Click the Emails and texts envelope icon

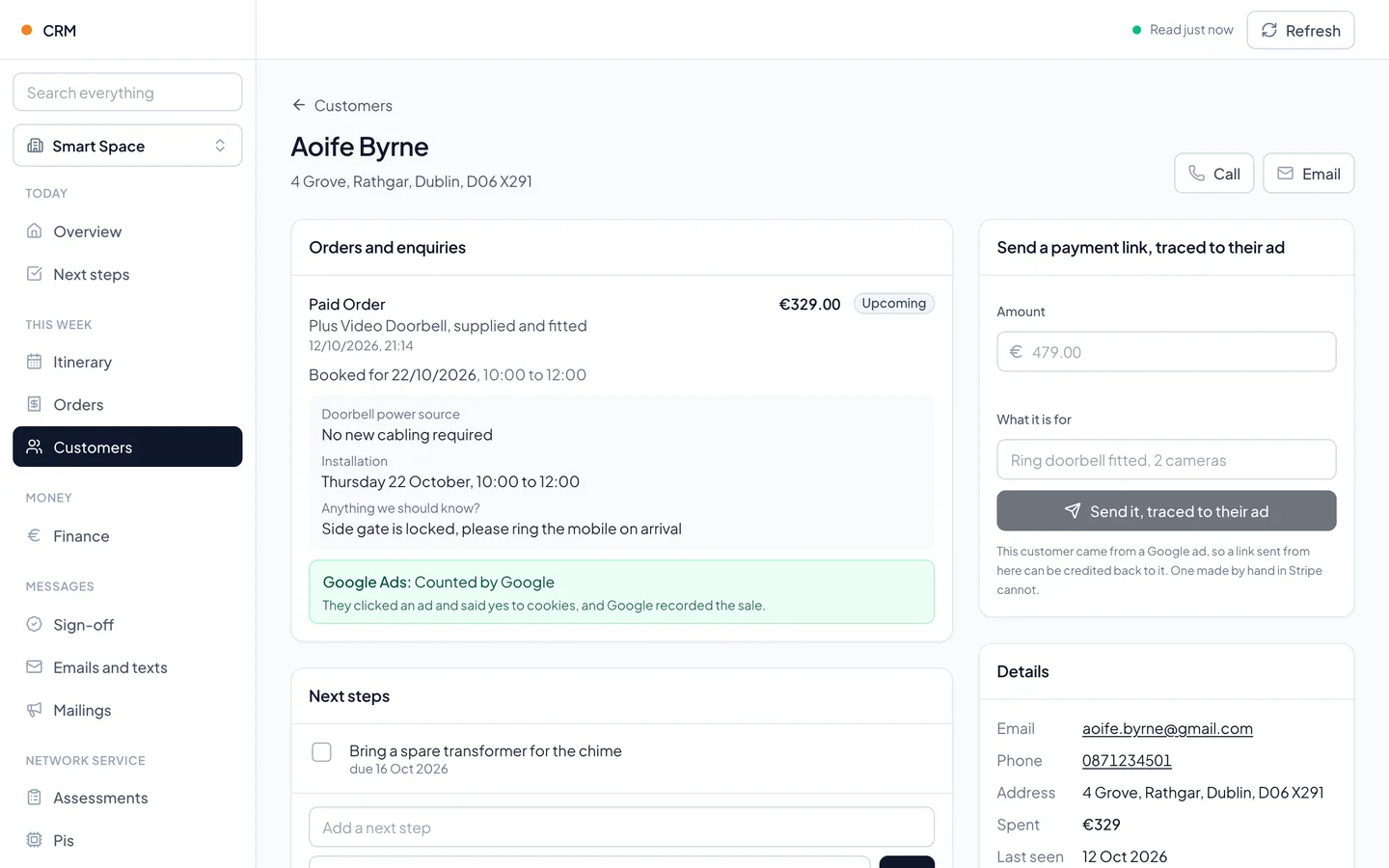pos(35,666)
